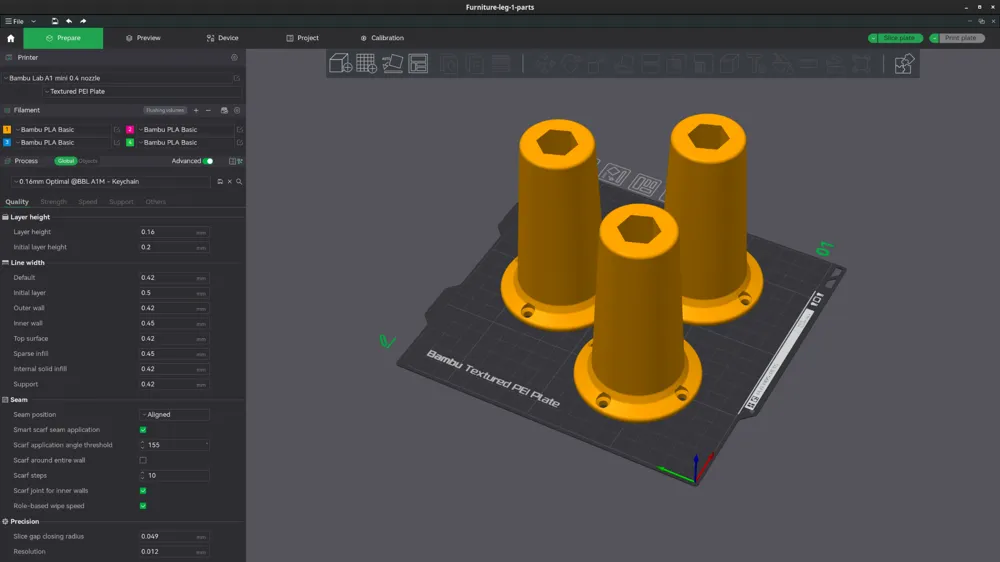Open the 0.16mm Optimal process preset dropdown

coord(110,182)
